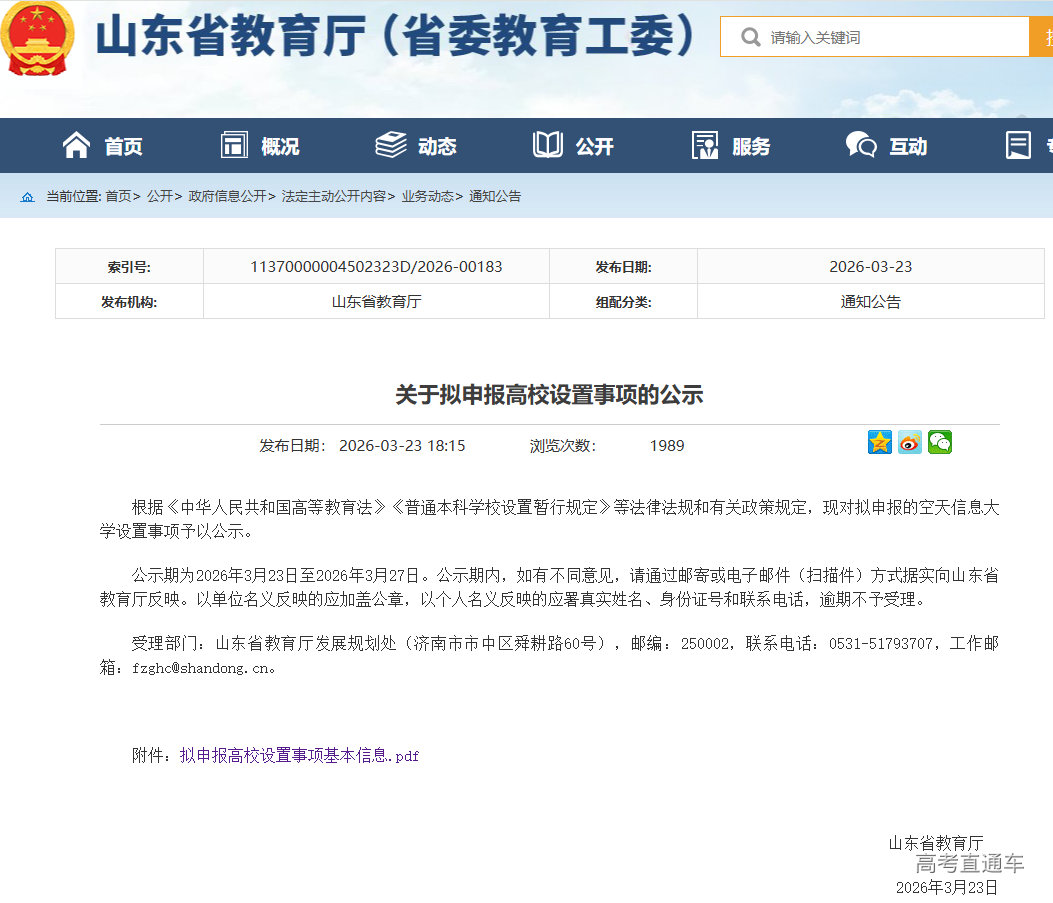Click the search magnifier icon
Screen dimensions: 1053x903
point(750,38)
